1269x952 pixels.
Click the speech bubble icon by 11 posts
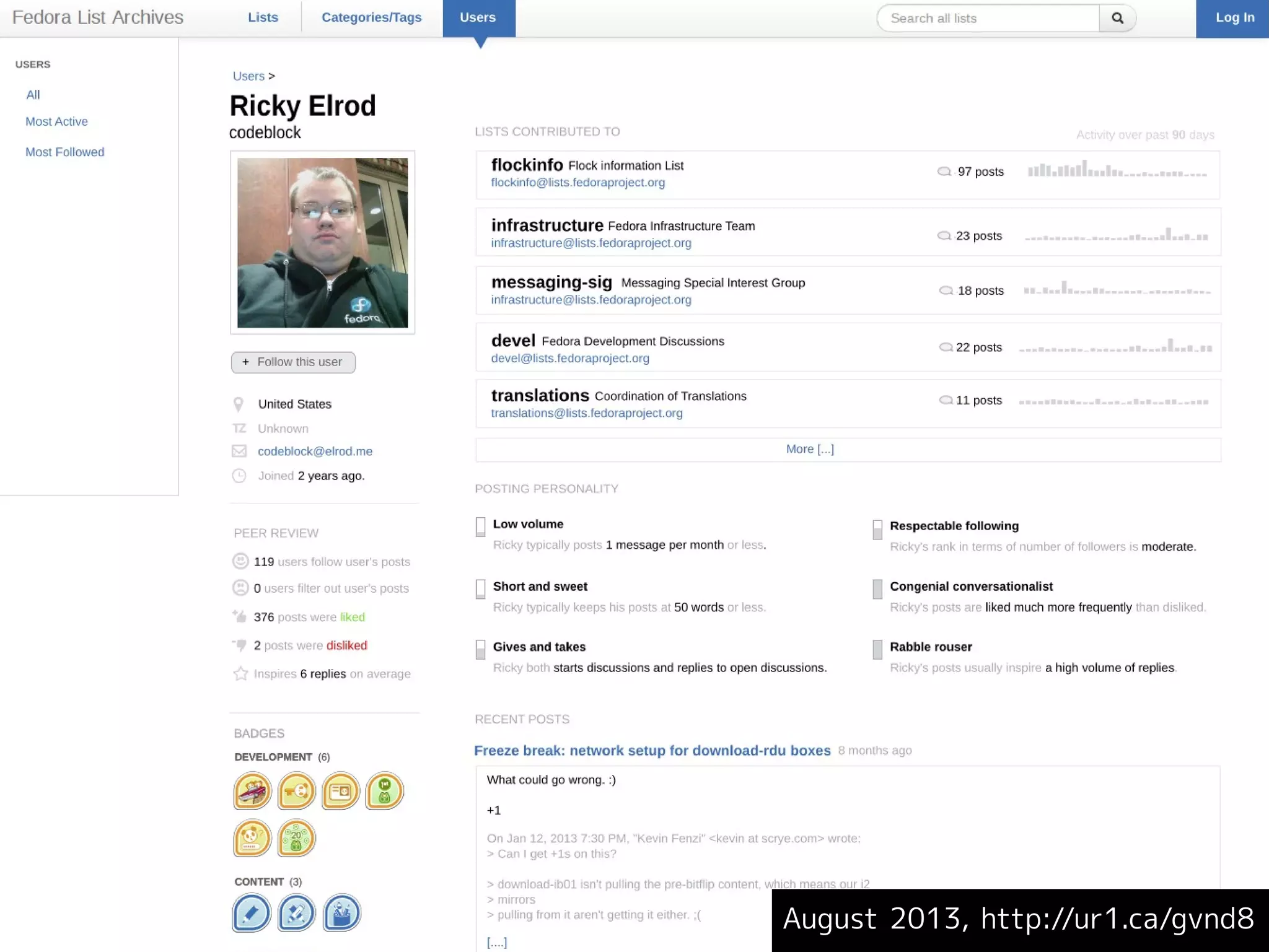(946, 400)
